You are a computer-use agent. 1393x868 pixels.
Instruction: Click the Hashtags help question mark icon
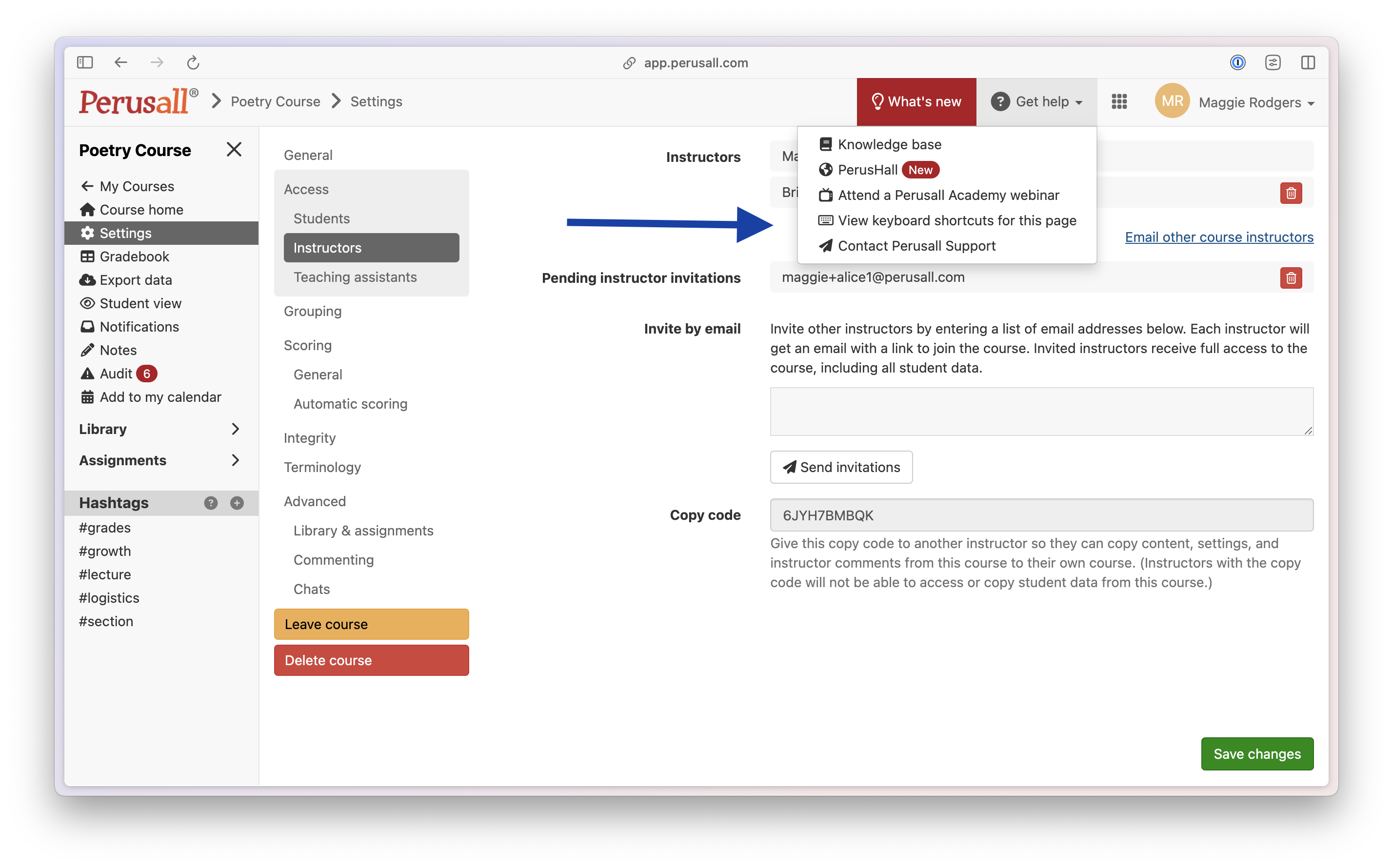pos(211,503)
